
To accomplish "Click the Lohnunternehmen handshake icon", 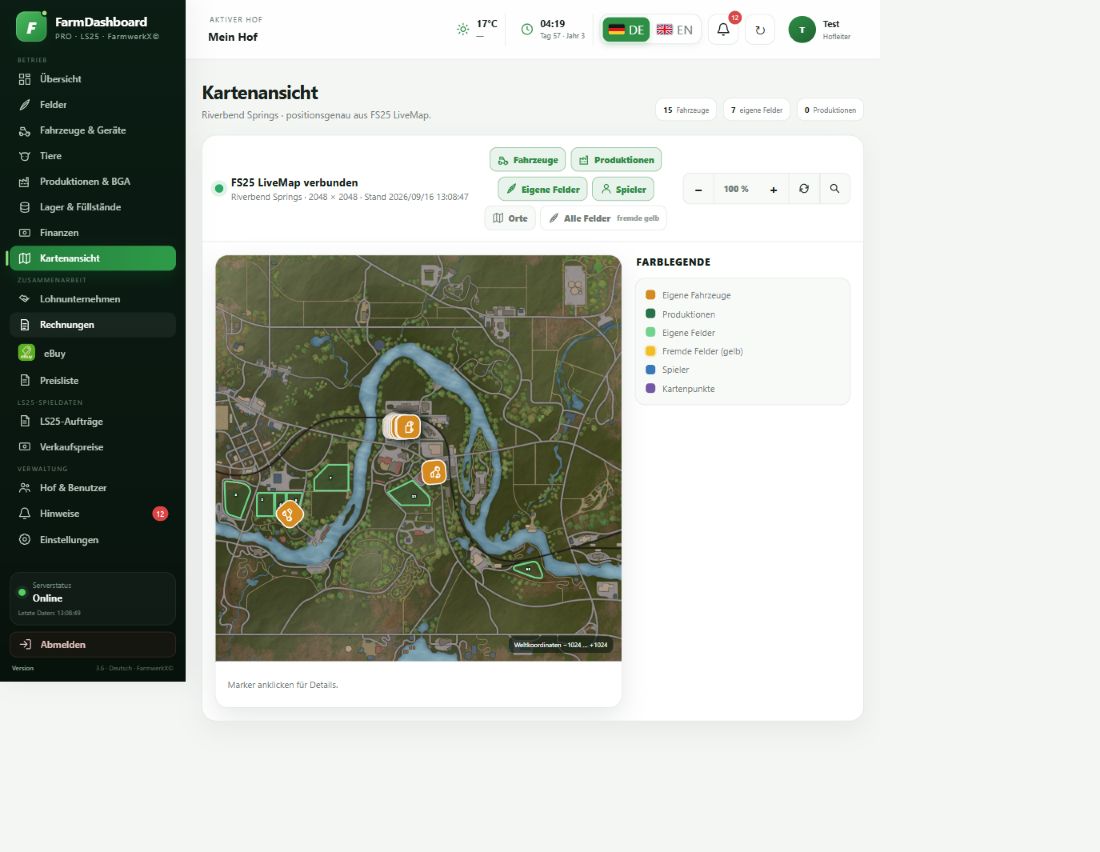I will point(25,299).
